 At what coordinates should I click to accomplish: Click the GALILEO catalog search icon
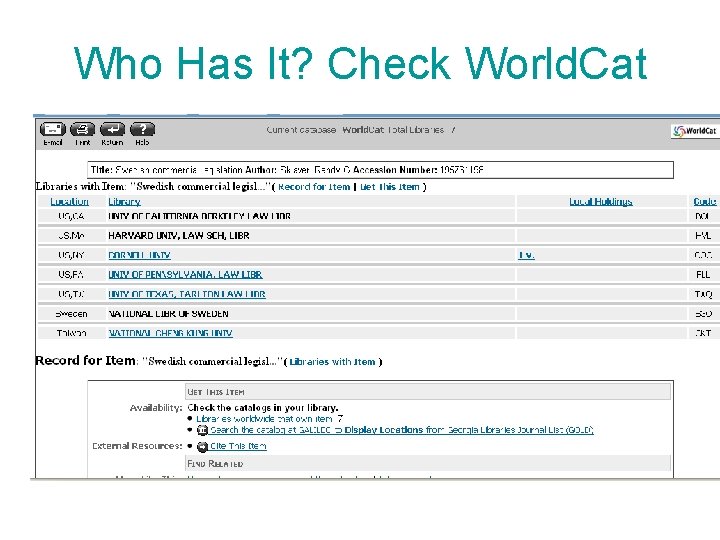pos(202,430)
